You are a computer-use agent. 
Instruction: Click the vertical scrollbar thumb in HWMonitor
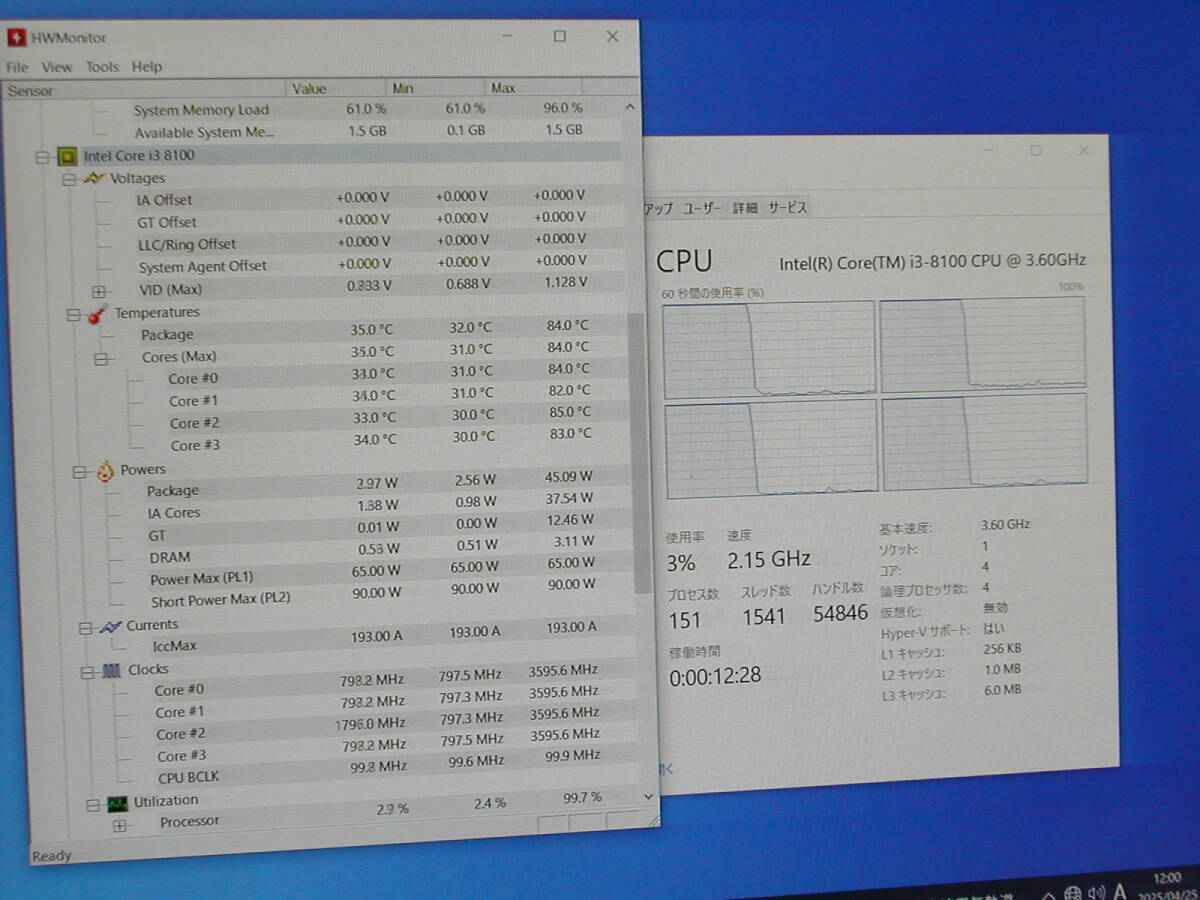(640, 453)
